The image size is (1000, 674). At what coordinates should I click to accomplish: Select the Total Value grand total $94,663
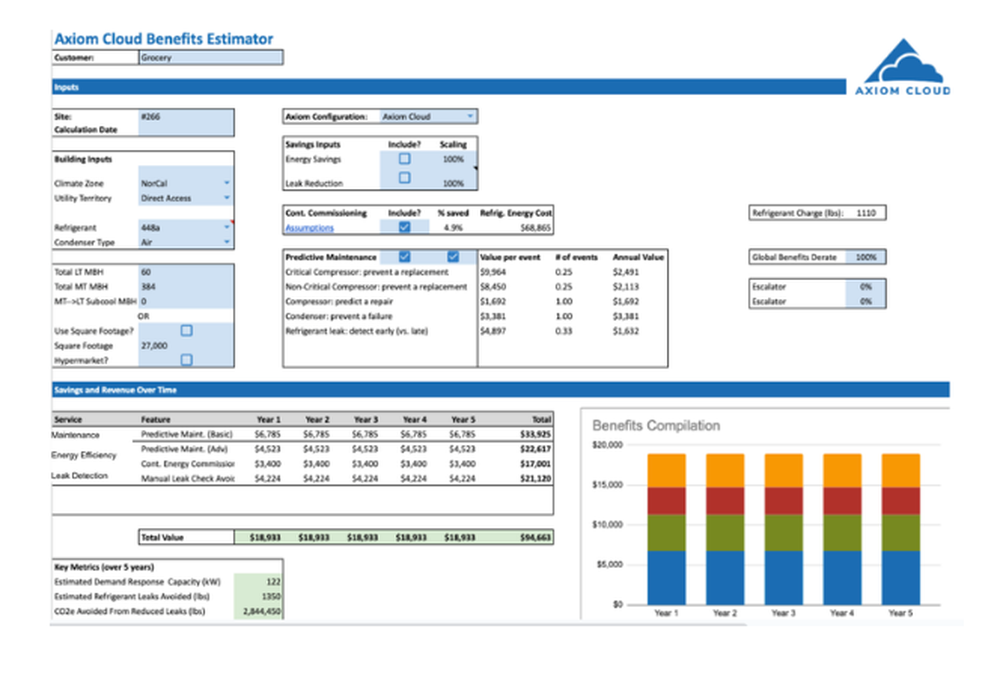tap(535, 538)
